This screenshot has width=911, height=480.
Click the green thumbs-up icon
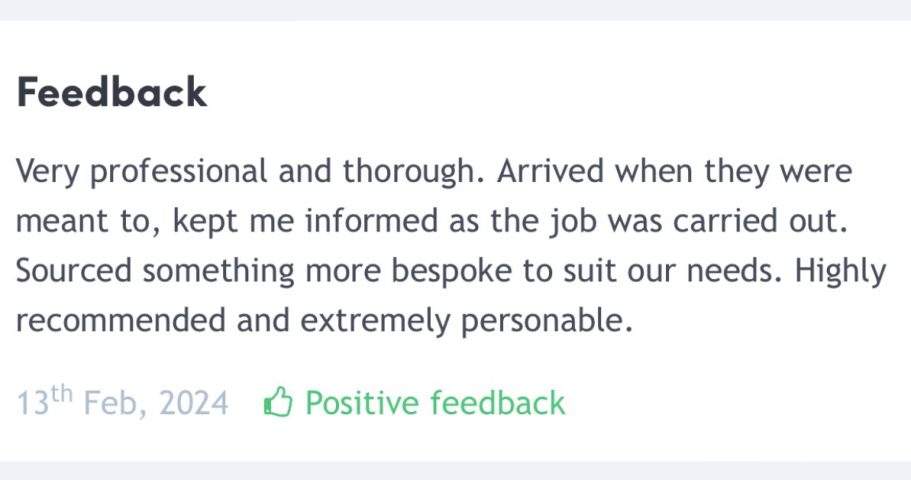(278, 402)
